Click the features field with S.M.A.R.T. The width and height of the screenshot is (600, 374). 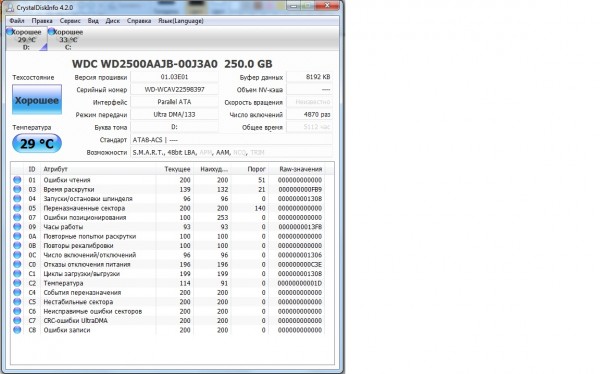(x=232, y=152)
